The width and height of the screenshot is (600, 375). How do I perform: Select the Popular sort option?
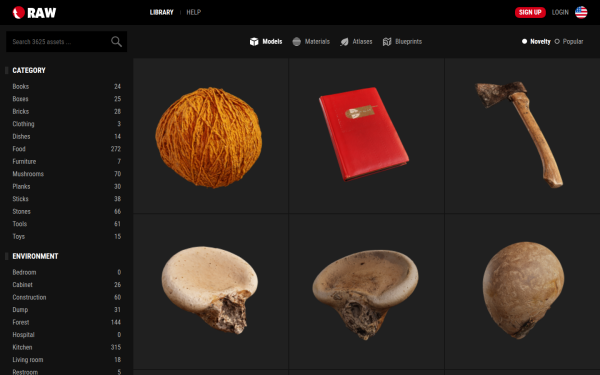[569, 41]
